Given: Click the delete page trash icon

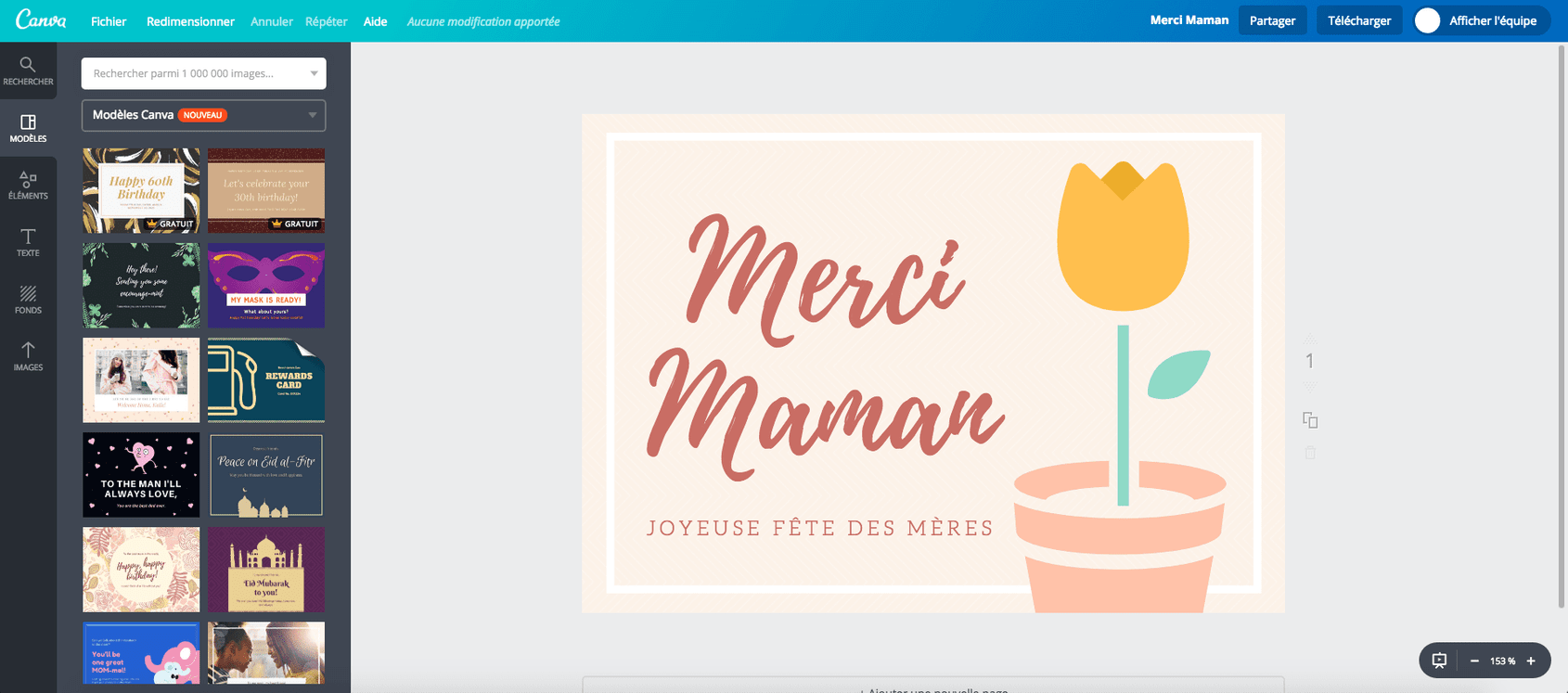Looking at the screenshot, I should 1310,453.
